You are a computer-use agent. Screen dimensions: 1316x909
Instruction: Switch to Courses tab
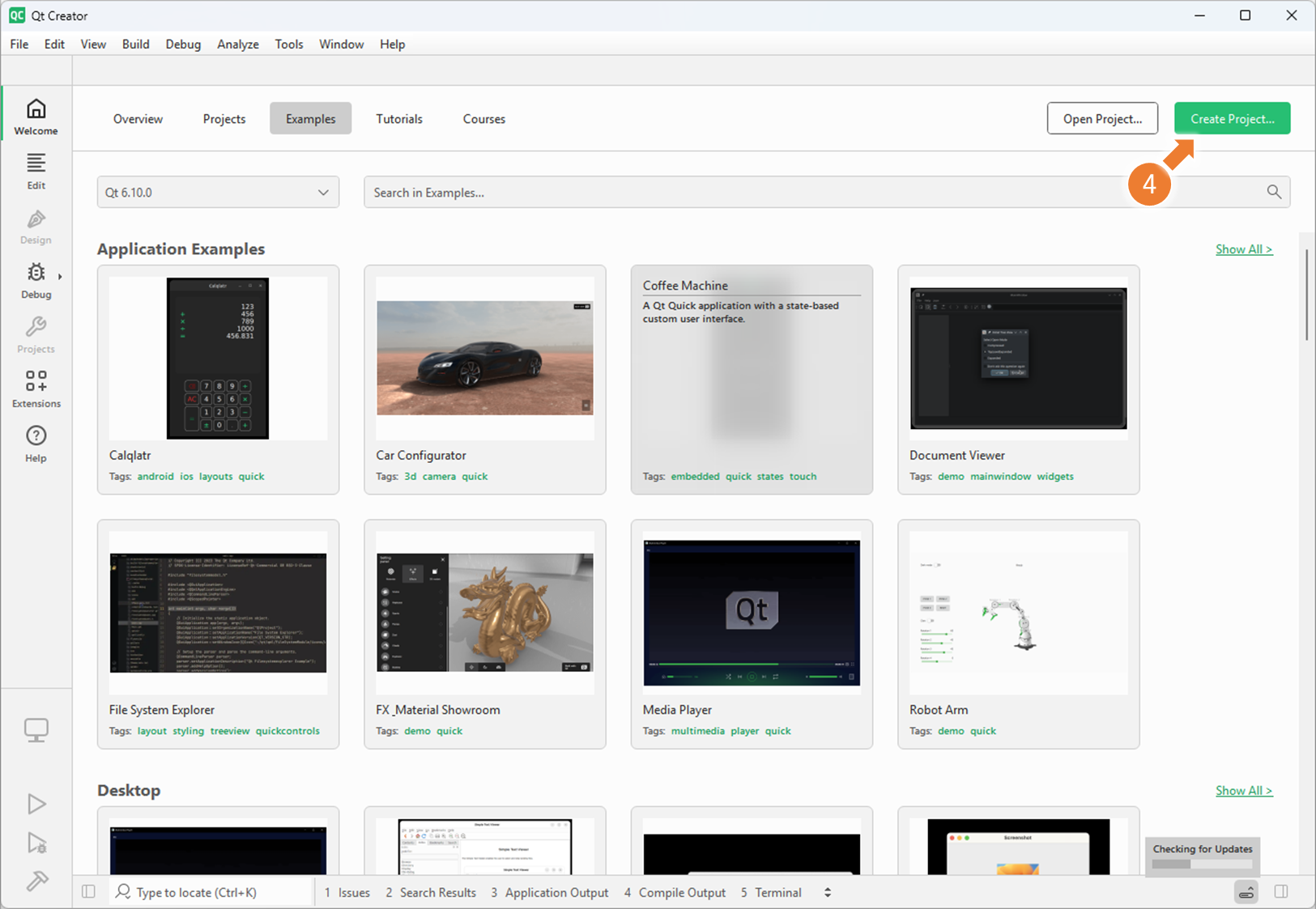click(484, 118)
